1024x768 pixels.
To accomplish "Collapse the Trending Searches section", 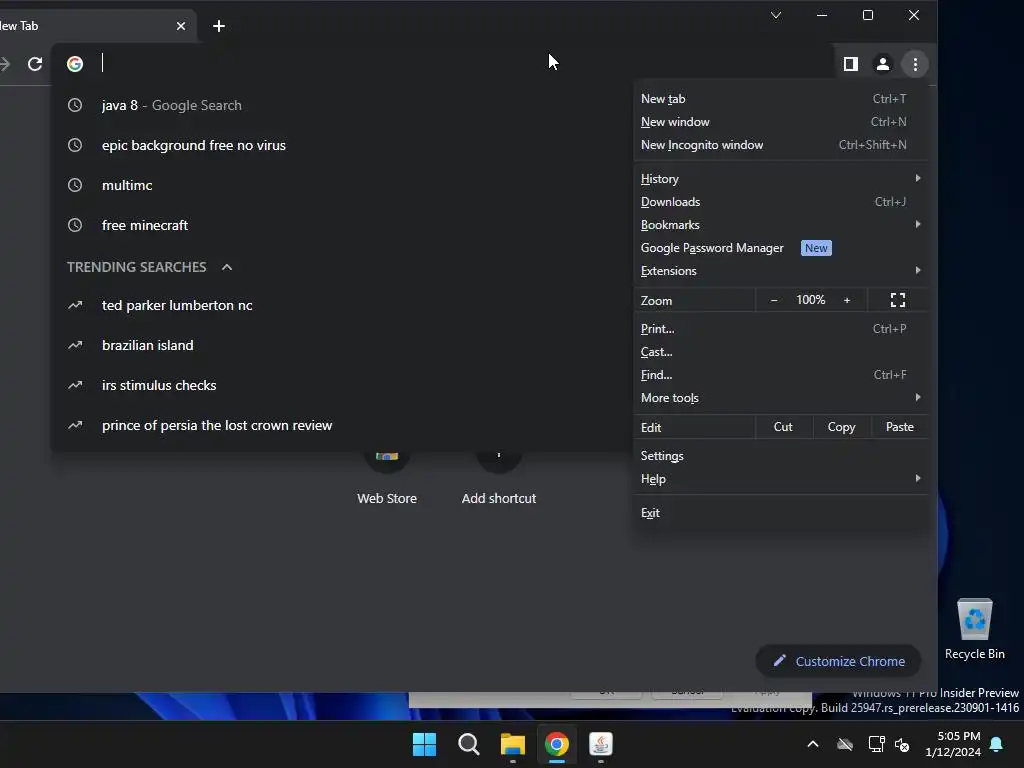I will click(x=227, y=267).
